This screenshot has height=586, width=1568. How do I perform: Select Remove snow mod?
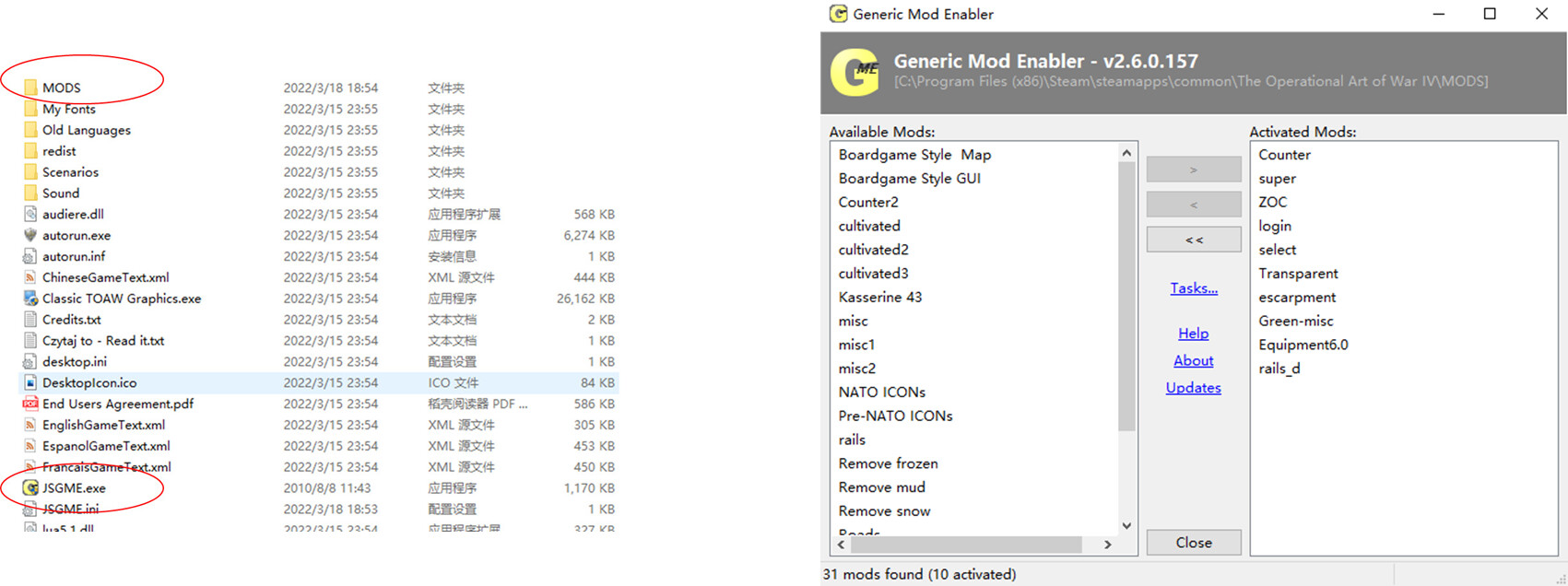(884, 511)
